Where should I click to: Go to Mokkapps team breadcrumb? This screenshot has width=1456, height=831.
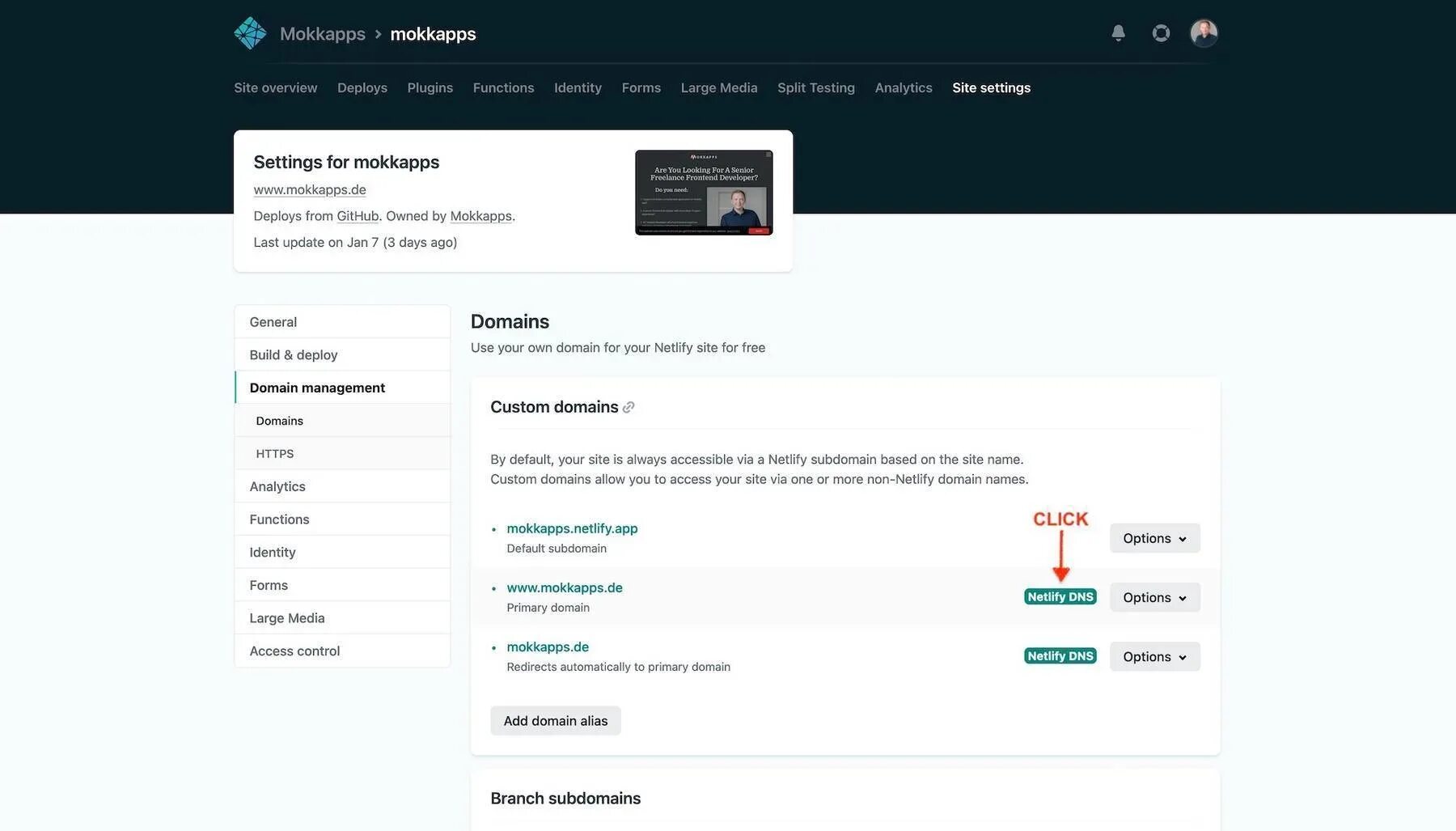(x=323, y=34)
